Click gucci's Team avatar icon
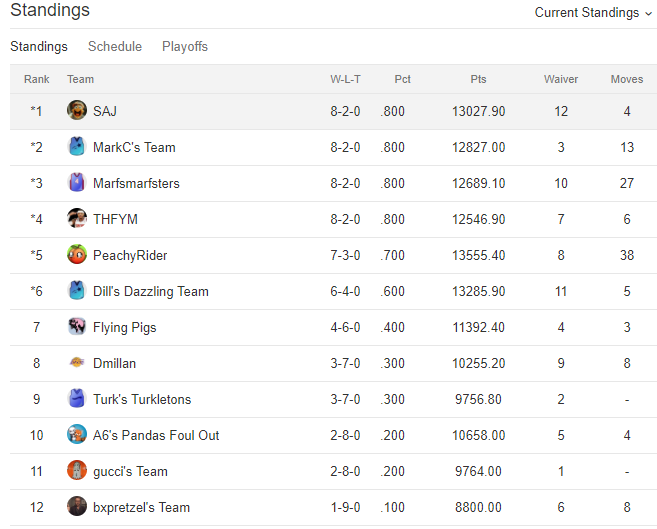 (77, 470)
